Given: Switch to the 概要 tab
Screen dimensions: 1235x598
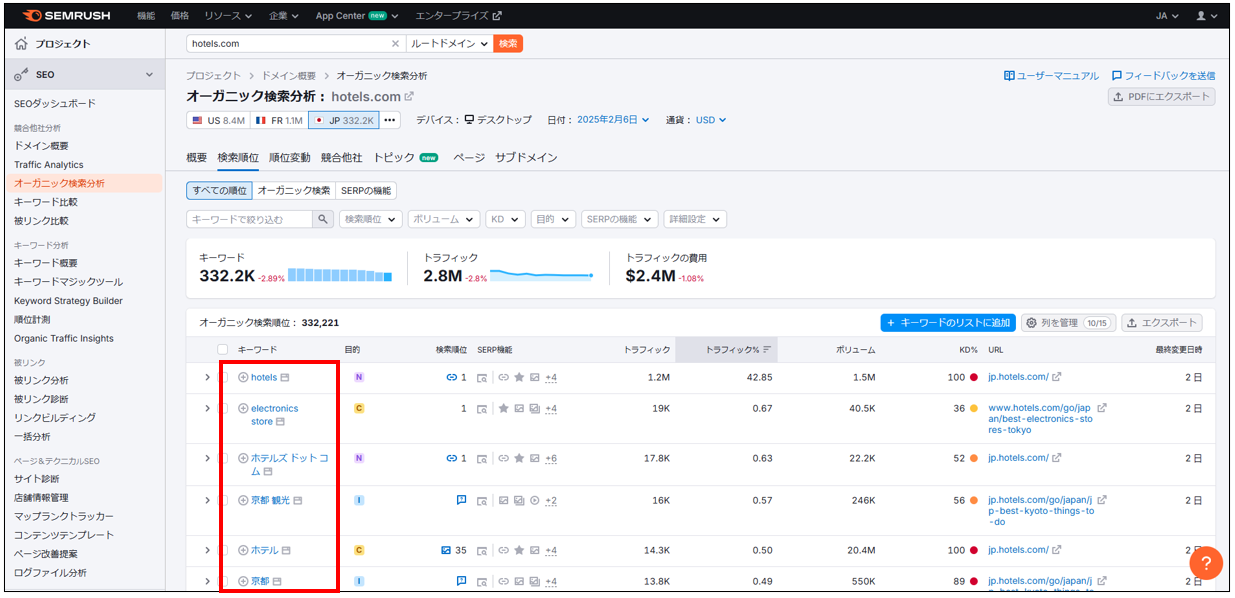Looking at the screenshot, I should pyautogui.click(x=197, y=157).
